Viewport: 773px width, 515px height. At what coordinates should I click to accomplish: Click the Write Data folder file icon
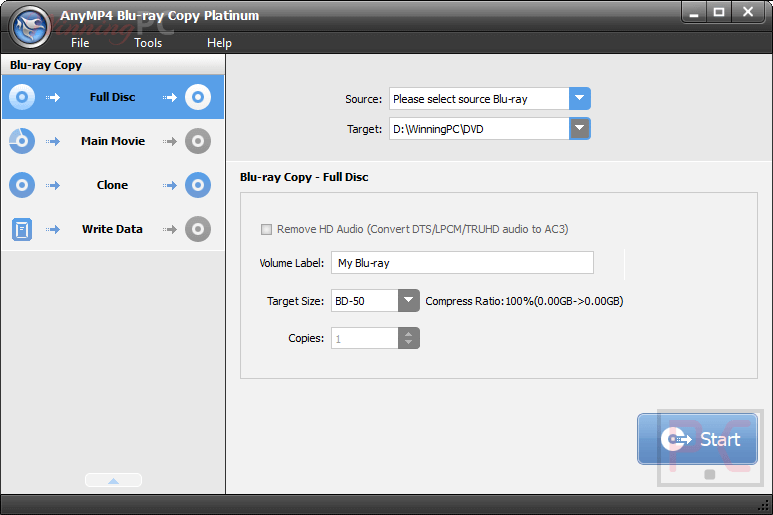pos(22,229)
